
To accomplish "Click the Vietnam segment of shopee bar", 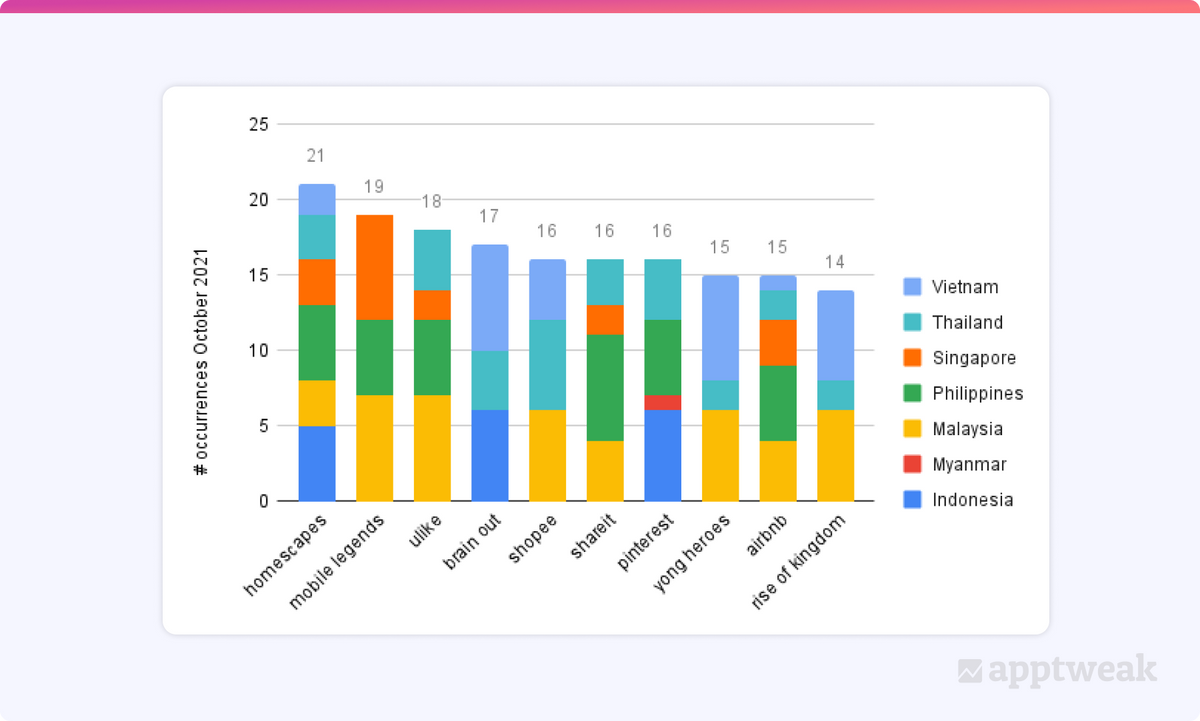I will click(x=547, y=290).
